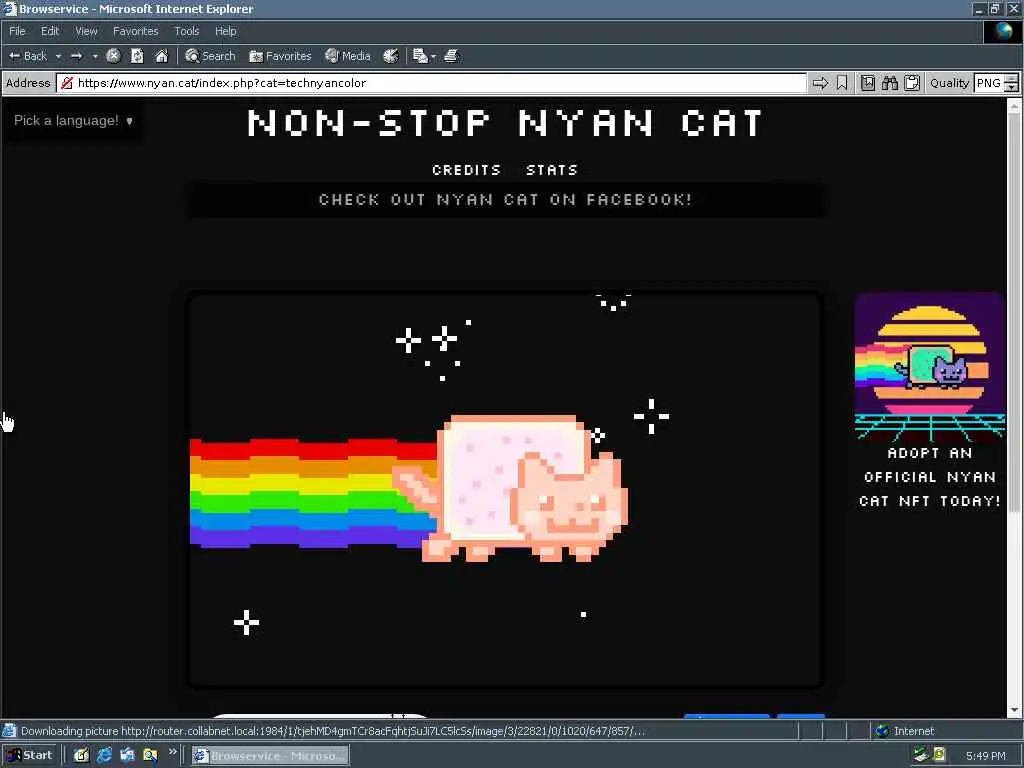Viewport: 1024px width, 768px height.
Task: Open the Help menu
Action: click(225, 31)
